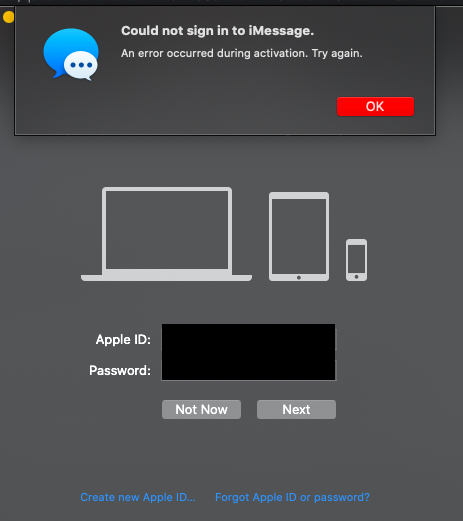The width and height of the screenshot is (463, 521).
Task: Open the Create new Apple ID link
Action: 138,497
